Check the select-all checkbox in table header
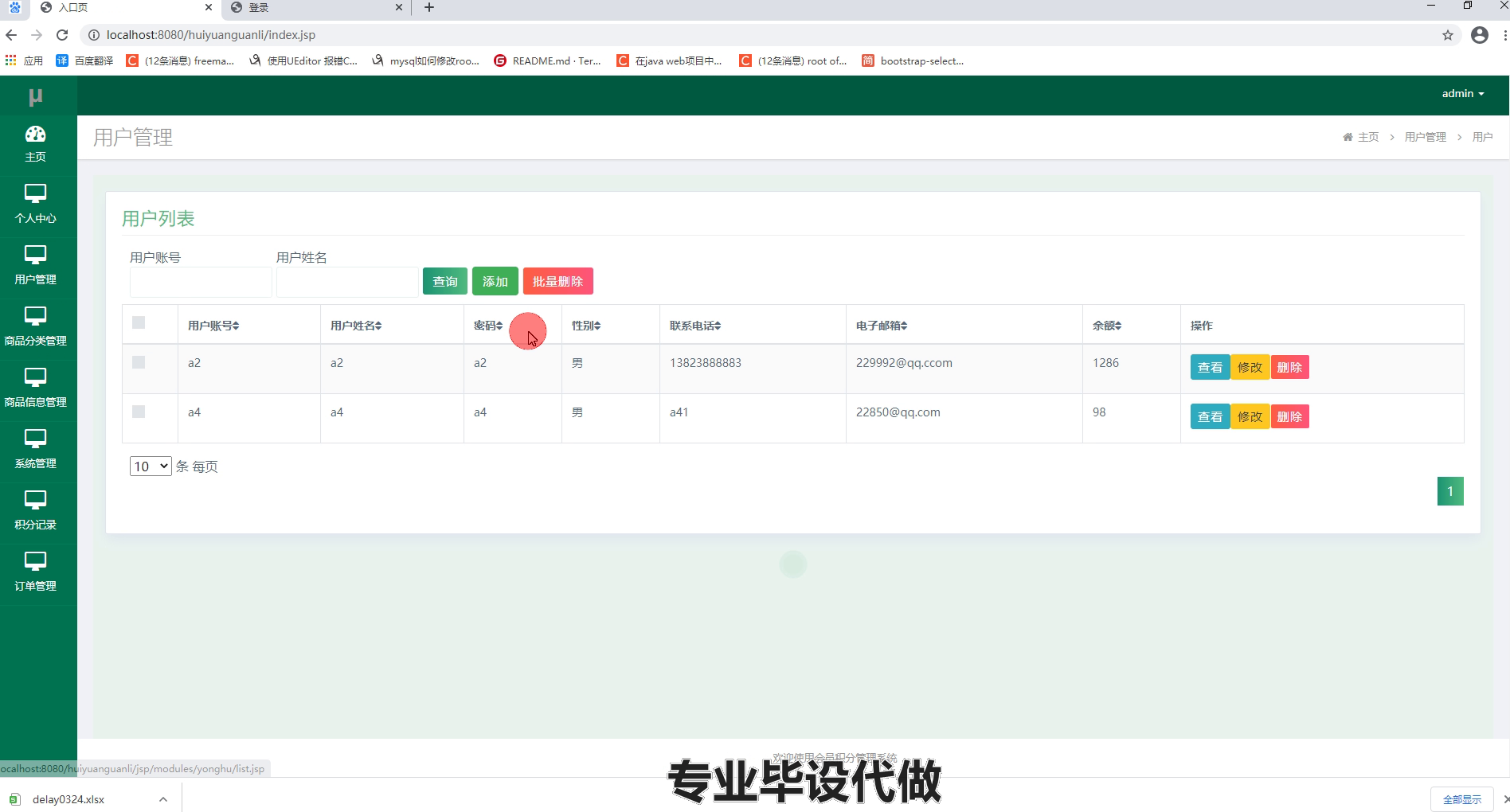 tap(139, 322)
